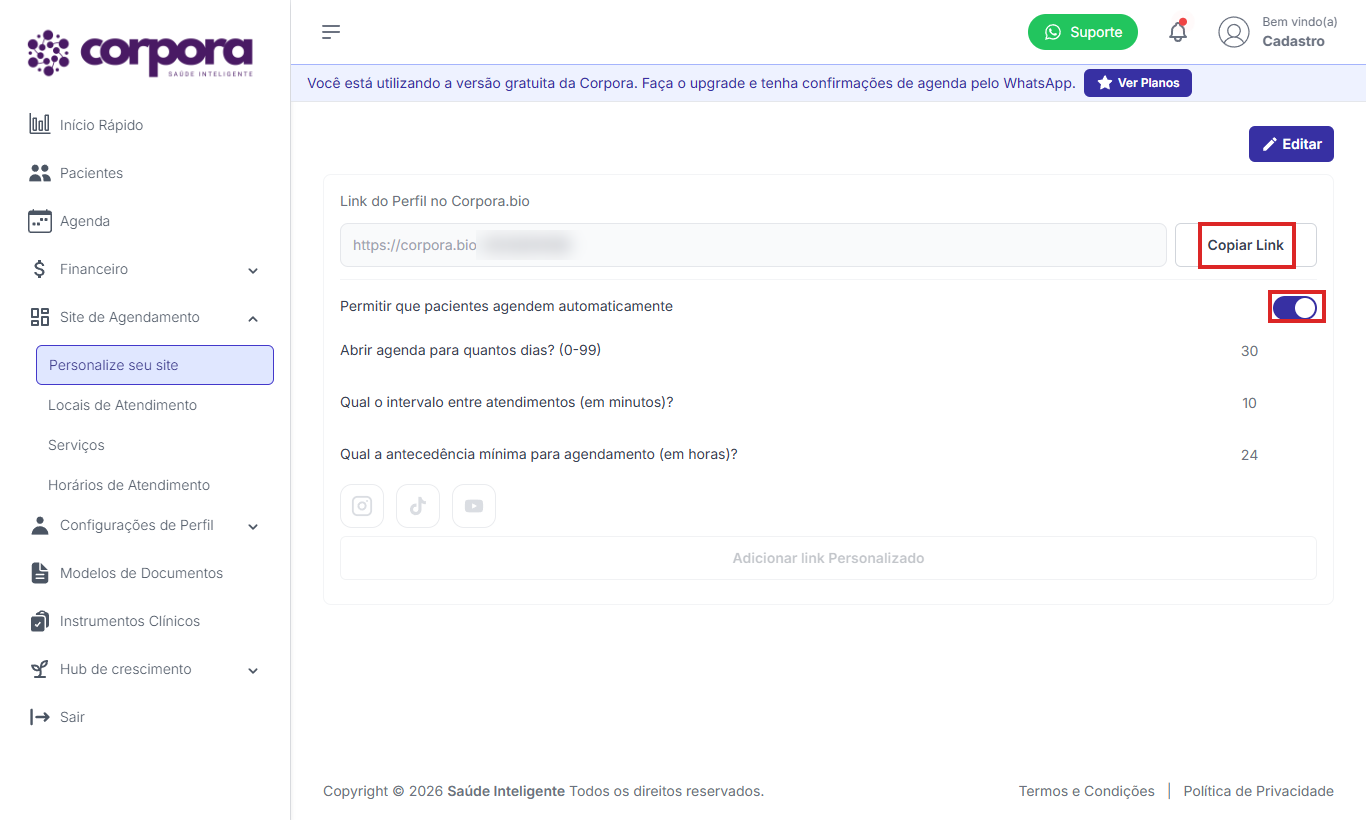Click the Configurações de Perfil person icon
1366x820 pixels.
click(x=40, y=525)
